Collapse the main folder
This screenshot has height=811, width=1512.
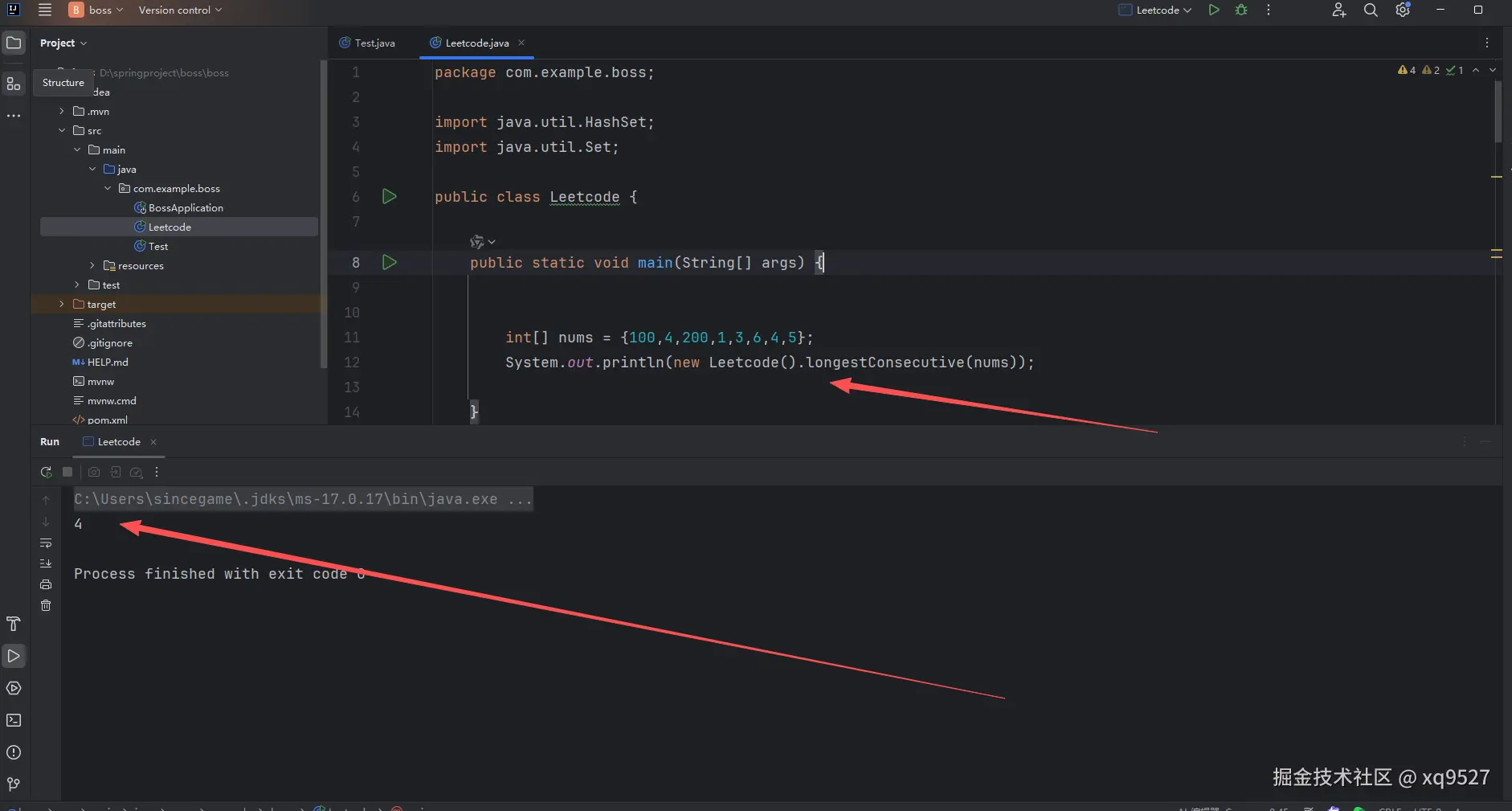(x=77, y=150)
